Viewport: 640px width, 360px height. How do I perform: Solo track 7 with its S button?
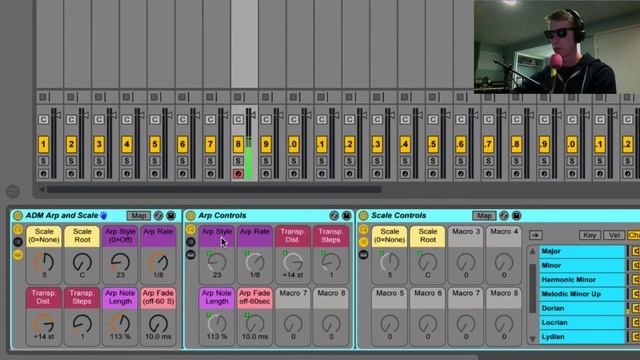tap(210, 161)
